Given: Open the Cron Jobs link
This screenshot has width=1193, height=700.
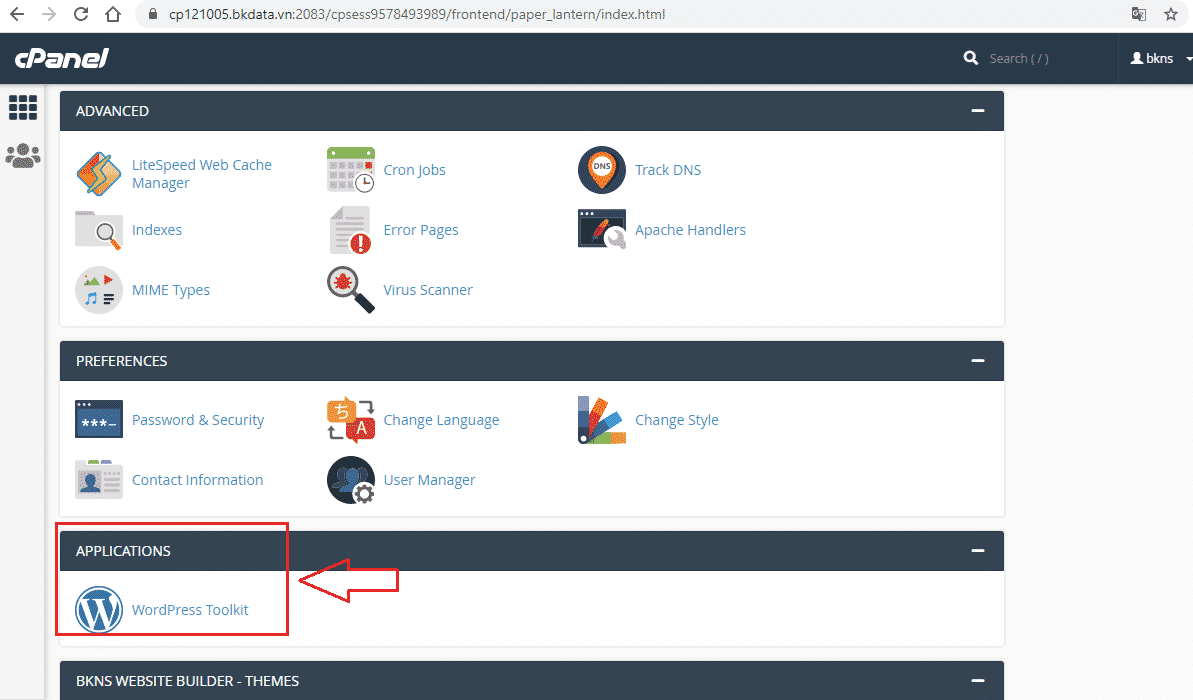Looking at the screenshot, I should [x=415, y=170].
